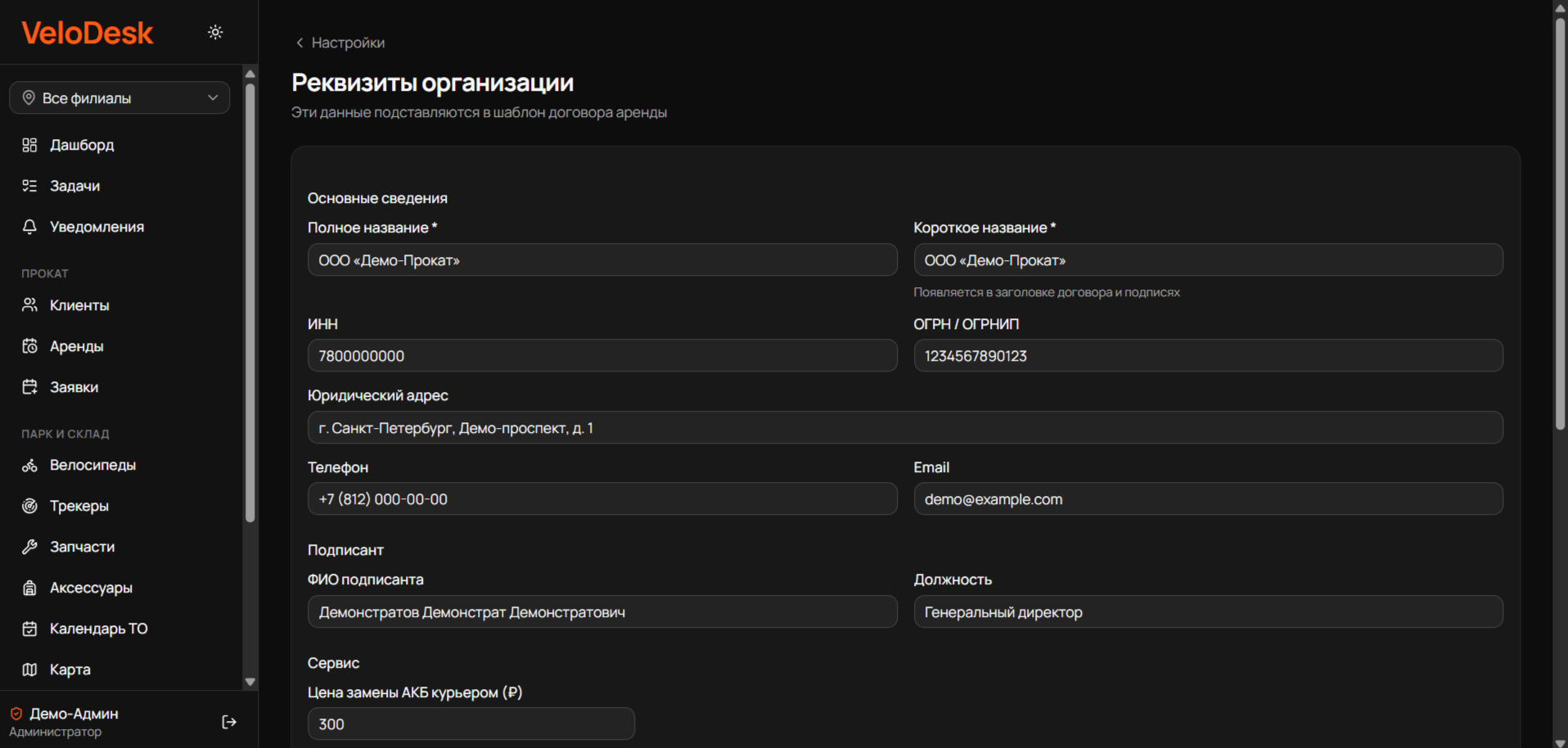Click the back chevron before Настройки
Image resolution: width=1568 pixels, height=748 pixels.
[x=300, y=43]
